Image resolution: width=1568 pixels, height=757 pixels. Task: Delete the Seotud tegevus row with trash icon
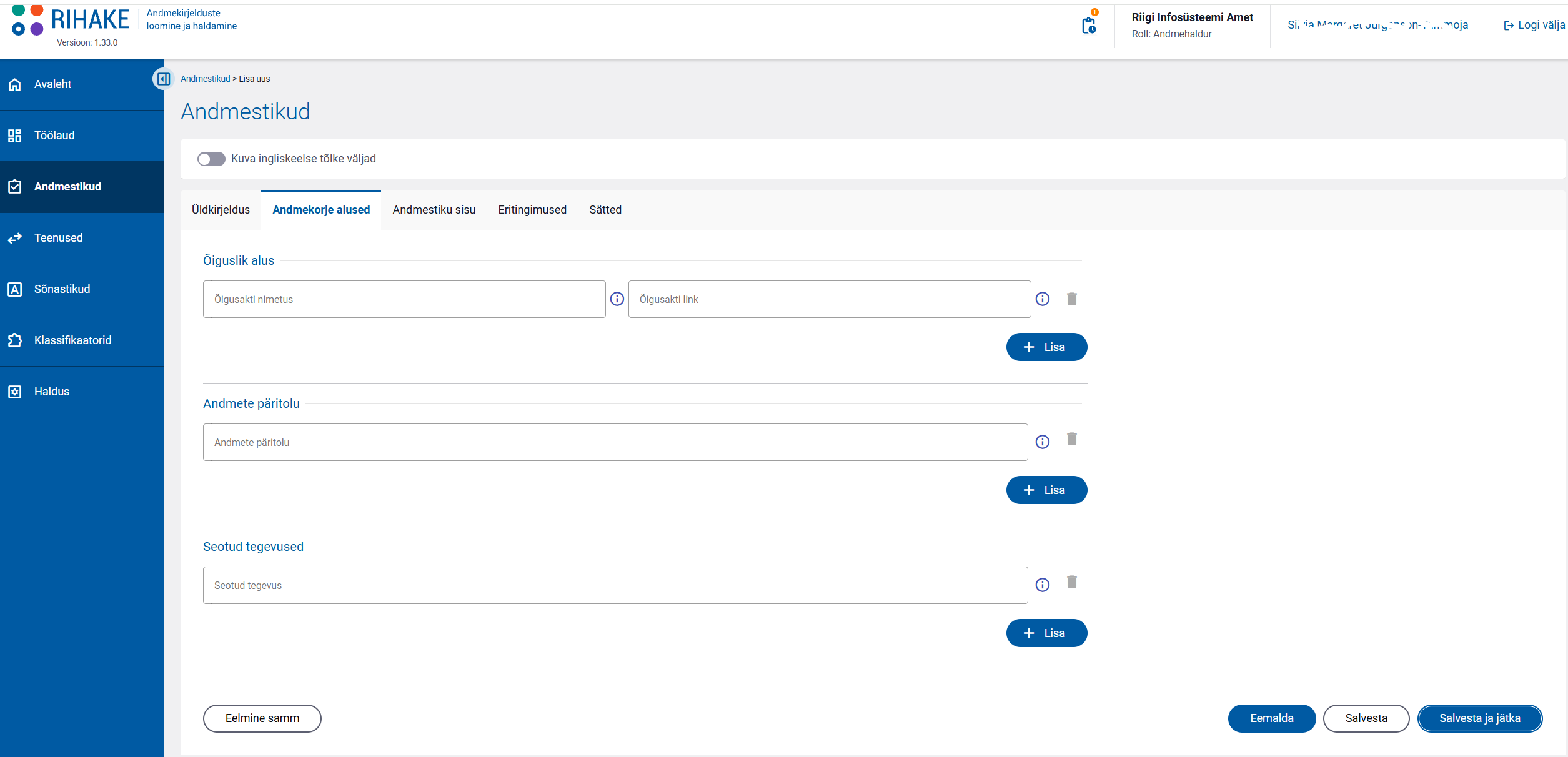(1072, 582)
